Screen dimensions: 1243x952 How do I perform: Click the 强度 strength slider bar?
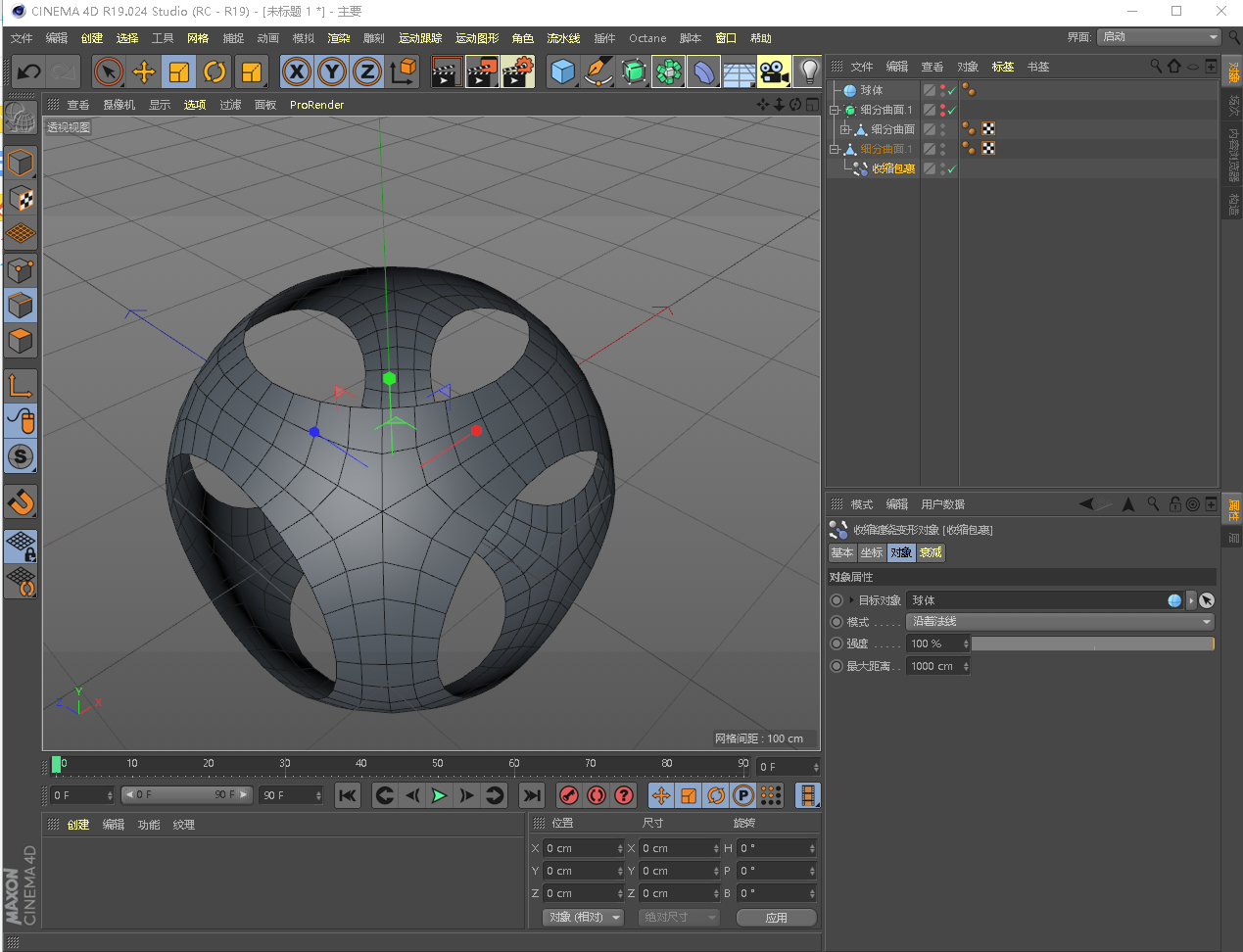pyautogui.click(x=1092, y=643)
